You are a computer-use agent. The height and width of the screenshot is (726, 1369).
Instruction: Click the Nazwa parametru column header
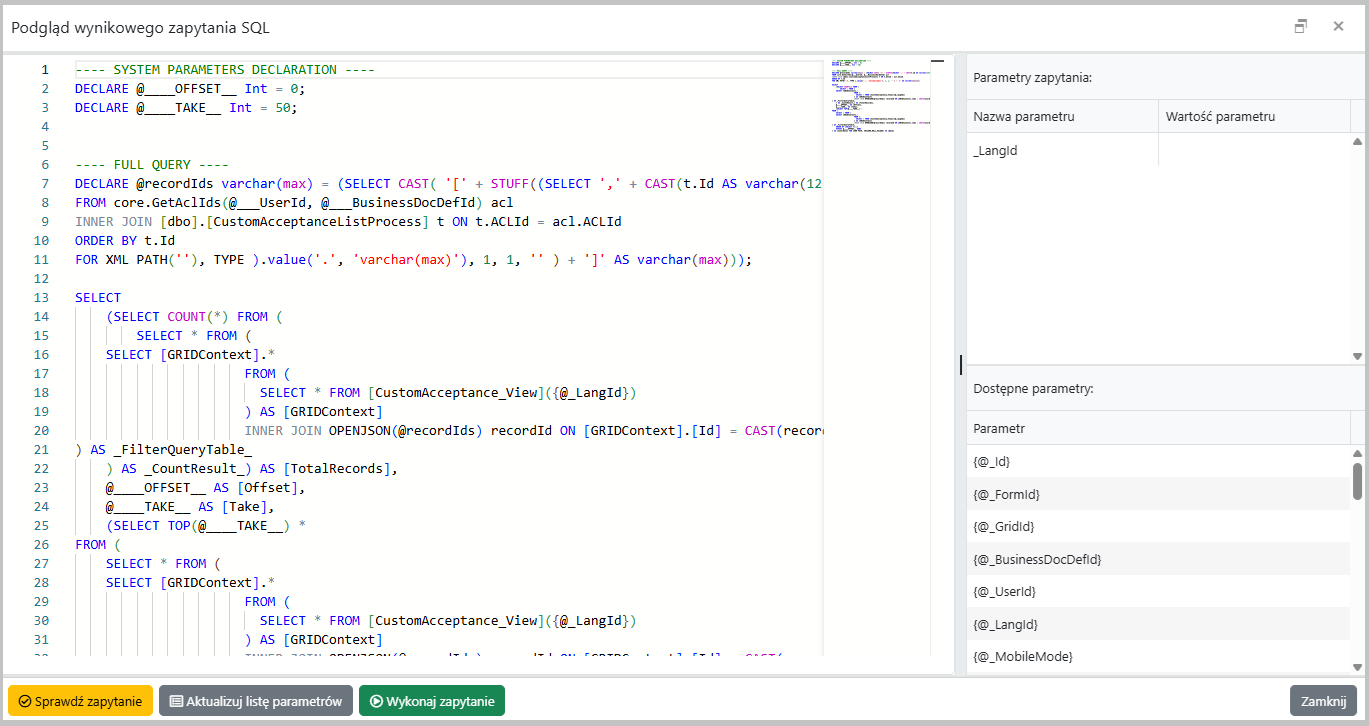click(x=1062, y=116)
